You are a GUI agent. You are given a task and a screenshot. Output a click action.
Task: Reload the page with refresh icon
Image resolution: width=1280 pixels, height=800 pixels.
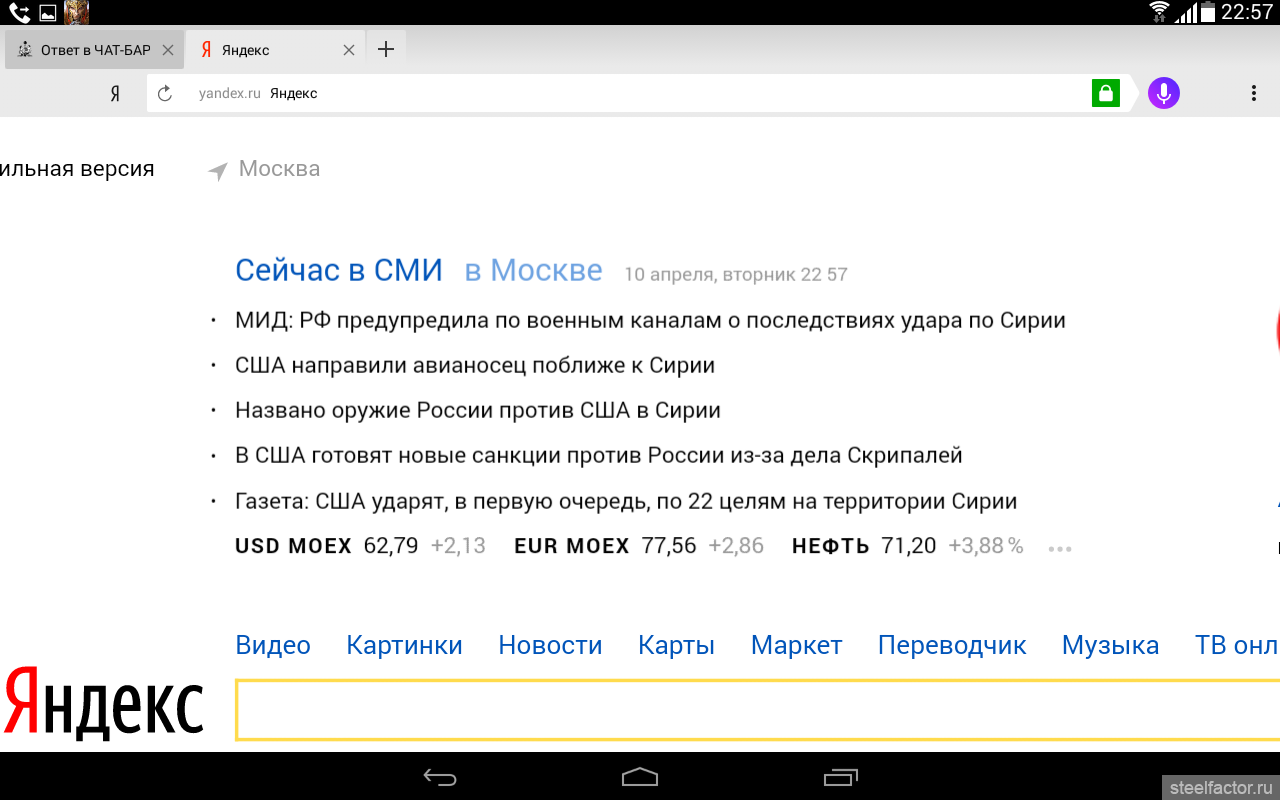165,93
